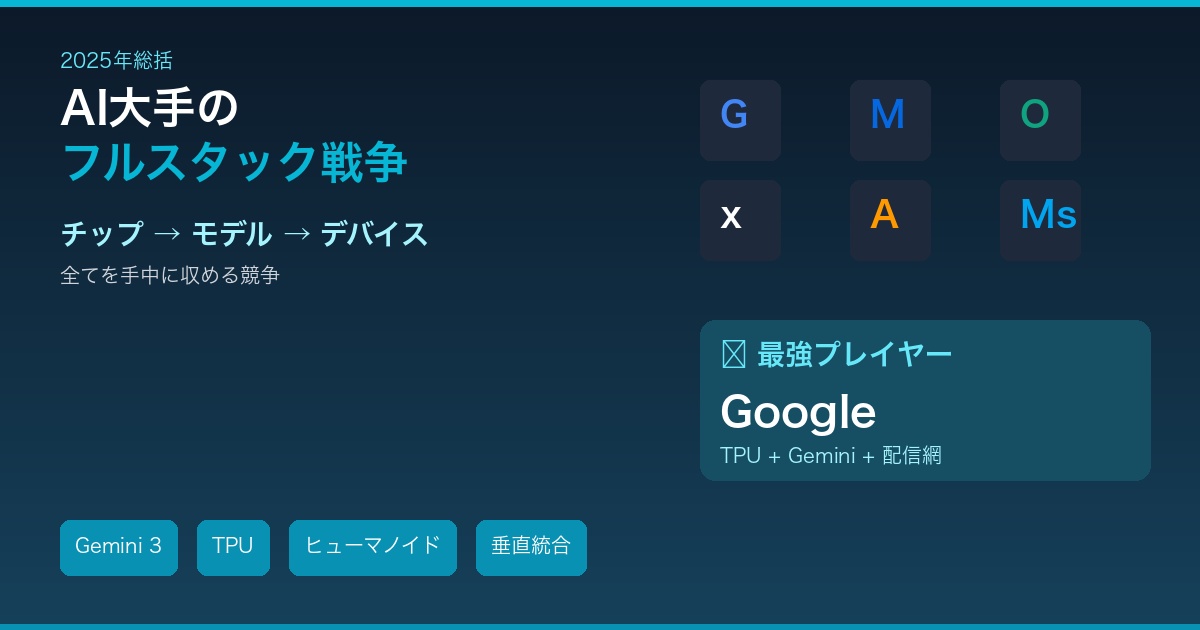Viewport: 1200px width, 630px height.
Task: Click the blue G Google tile
Action: 740,120
